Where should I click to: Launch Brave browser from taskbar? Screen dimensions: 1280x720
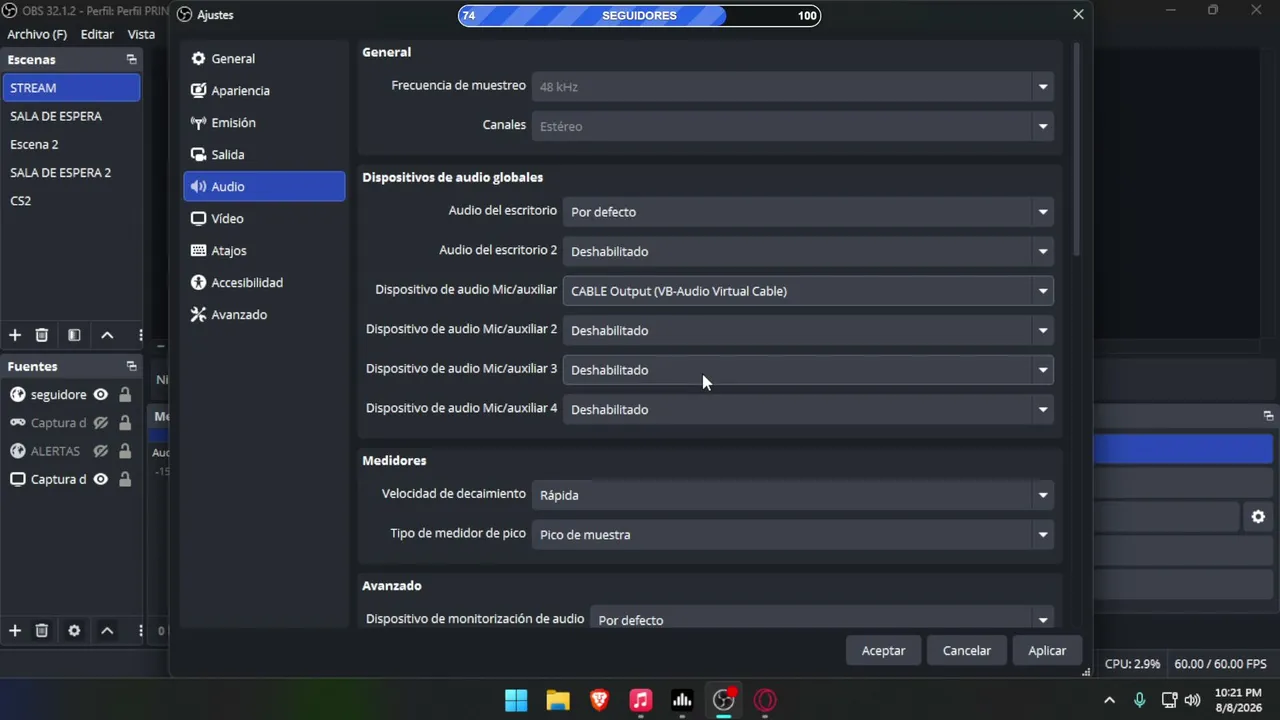pyautogui.click(x=599, y=700)
